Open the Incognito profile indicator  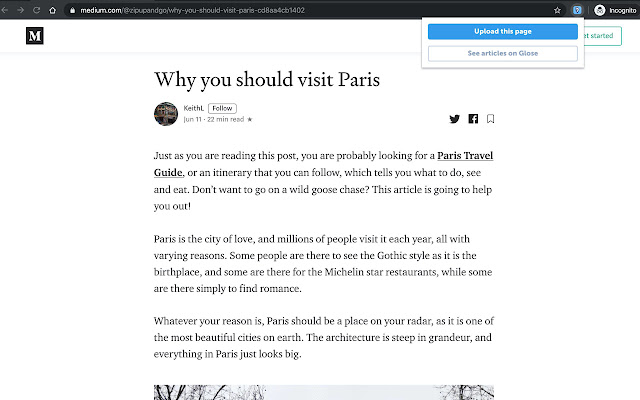click(616, 10)
